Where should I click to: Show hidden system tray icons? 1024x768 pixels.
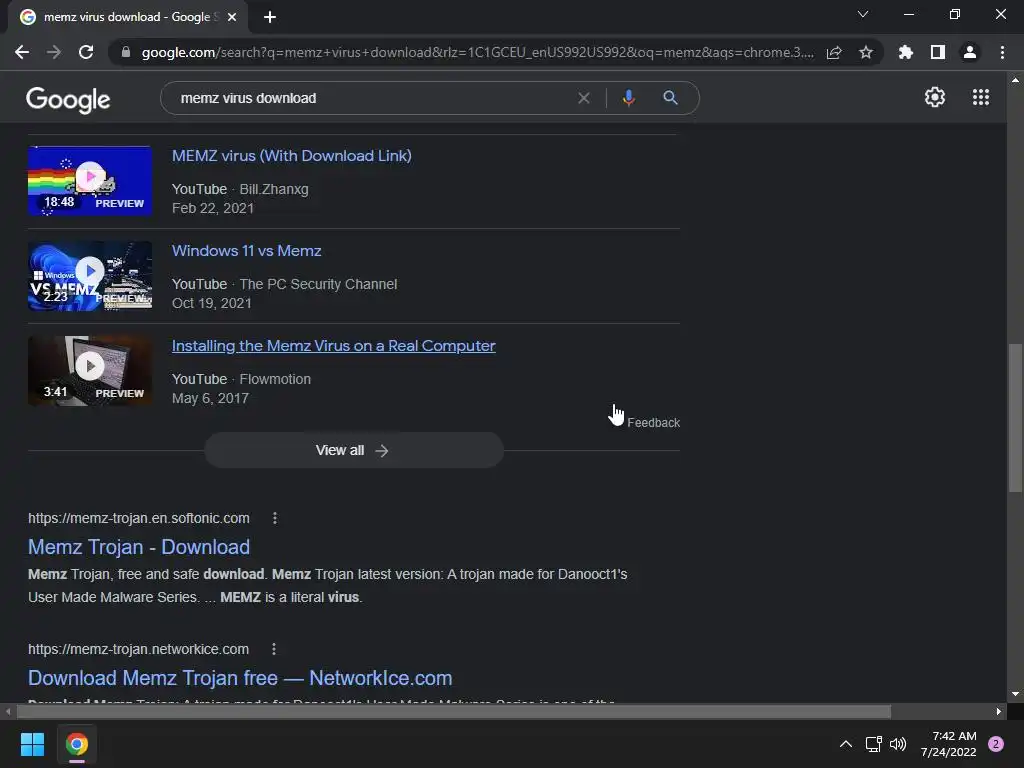[846, 744]
